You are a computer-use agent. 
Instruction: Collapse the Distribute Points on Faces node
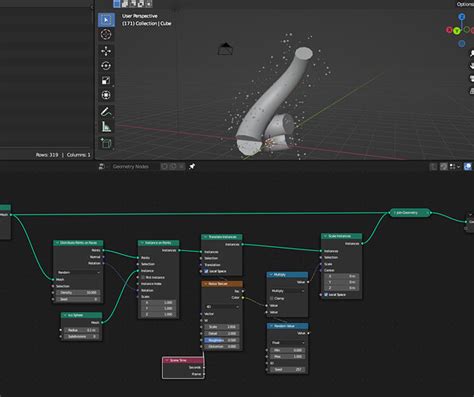57,243
